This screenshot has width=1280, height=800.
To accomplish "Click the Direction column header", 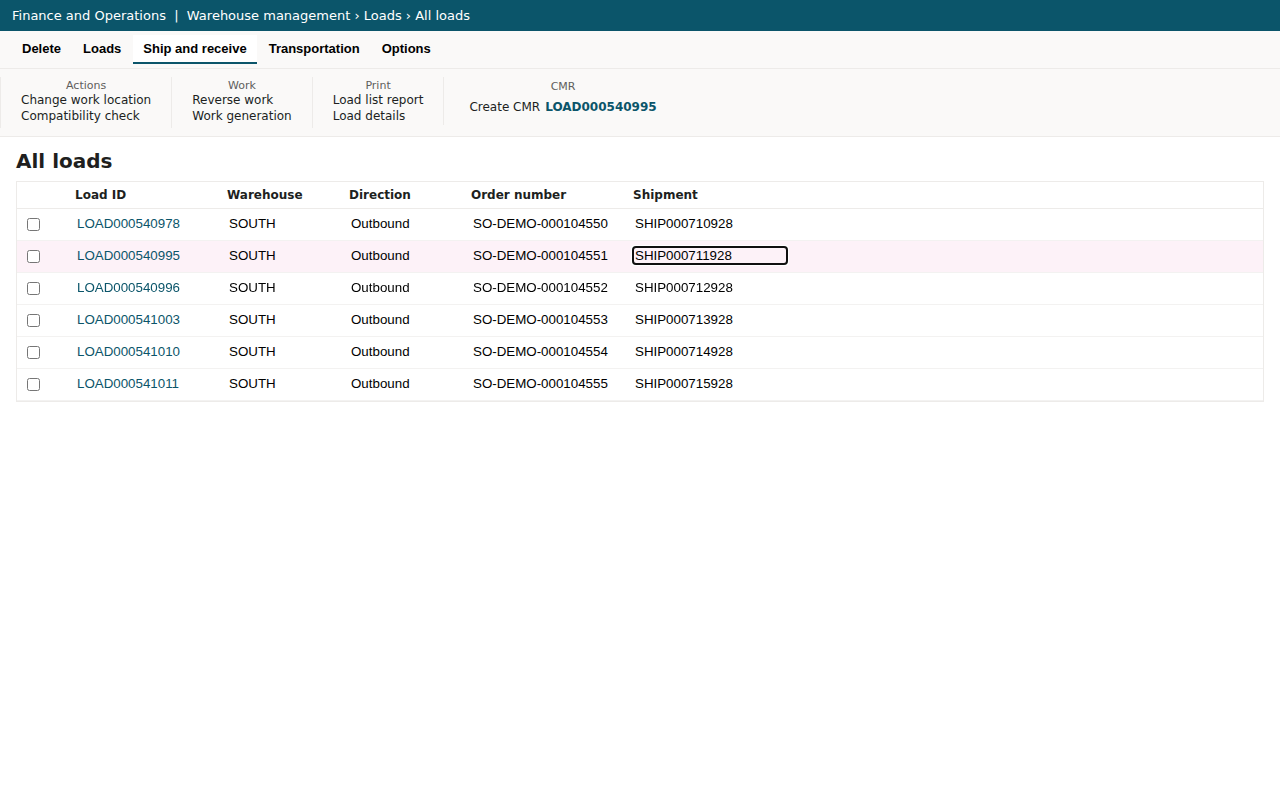I will point(380,195).
